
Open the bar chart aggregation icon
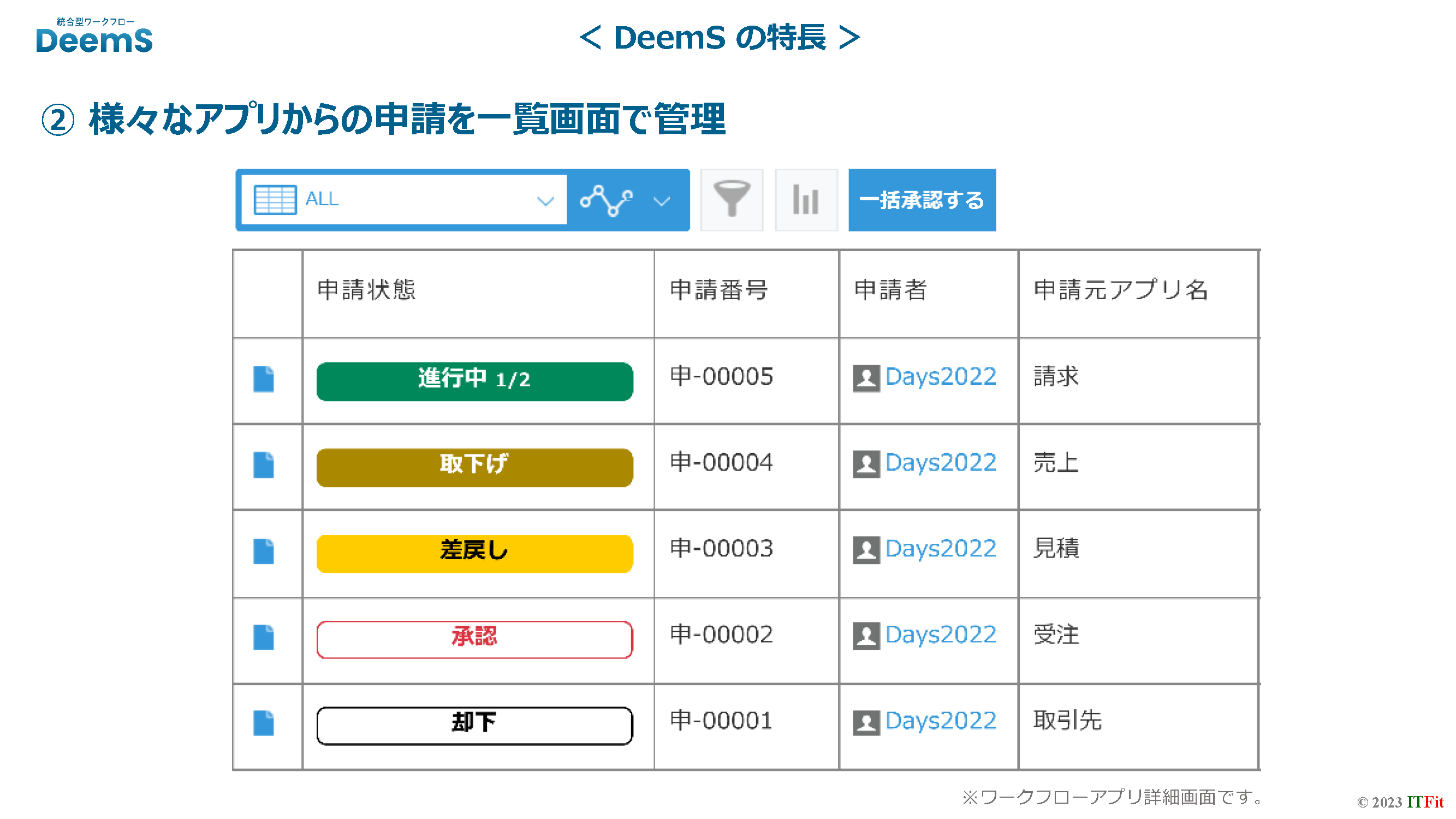[805, 199]
